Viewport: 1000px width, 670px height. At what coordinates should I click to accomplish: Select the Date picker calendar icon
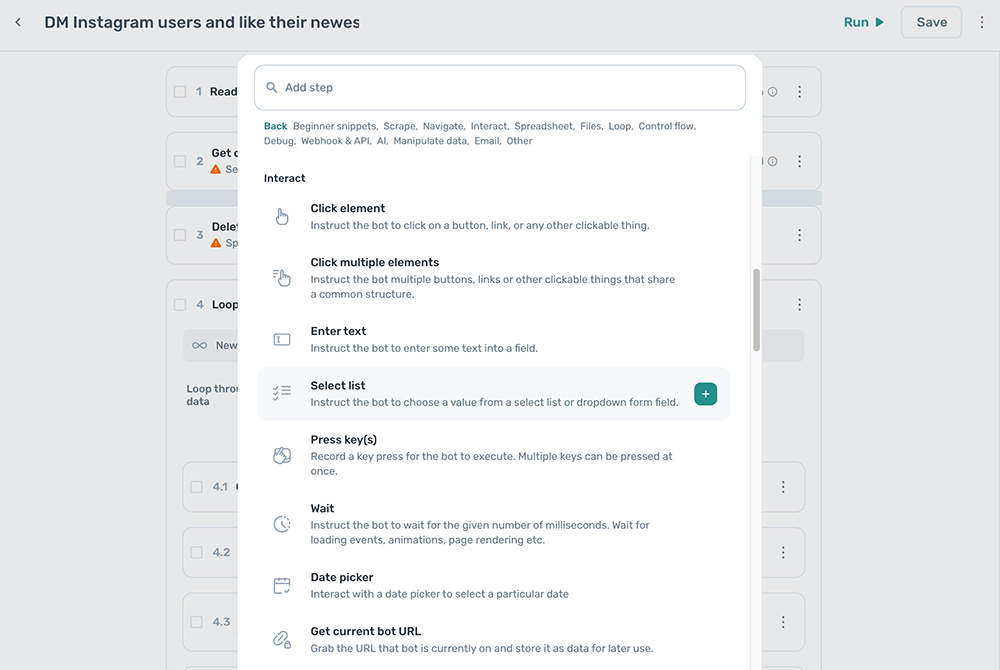tap(281, 584)
